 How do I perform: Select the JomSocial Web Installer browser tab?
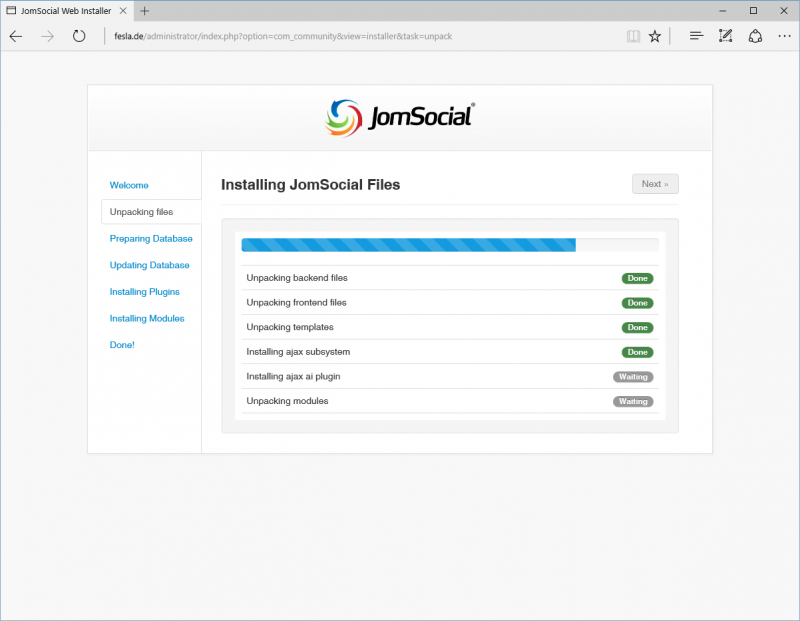[x=66, y=11]
